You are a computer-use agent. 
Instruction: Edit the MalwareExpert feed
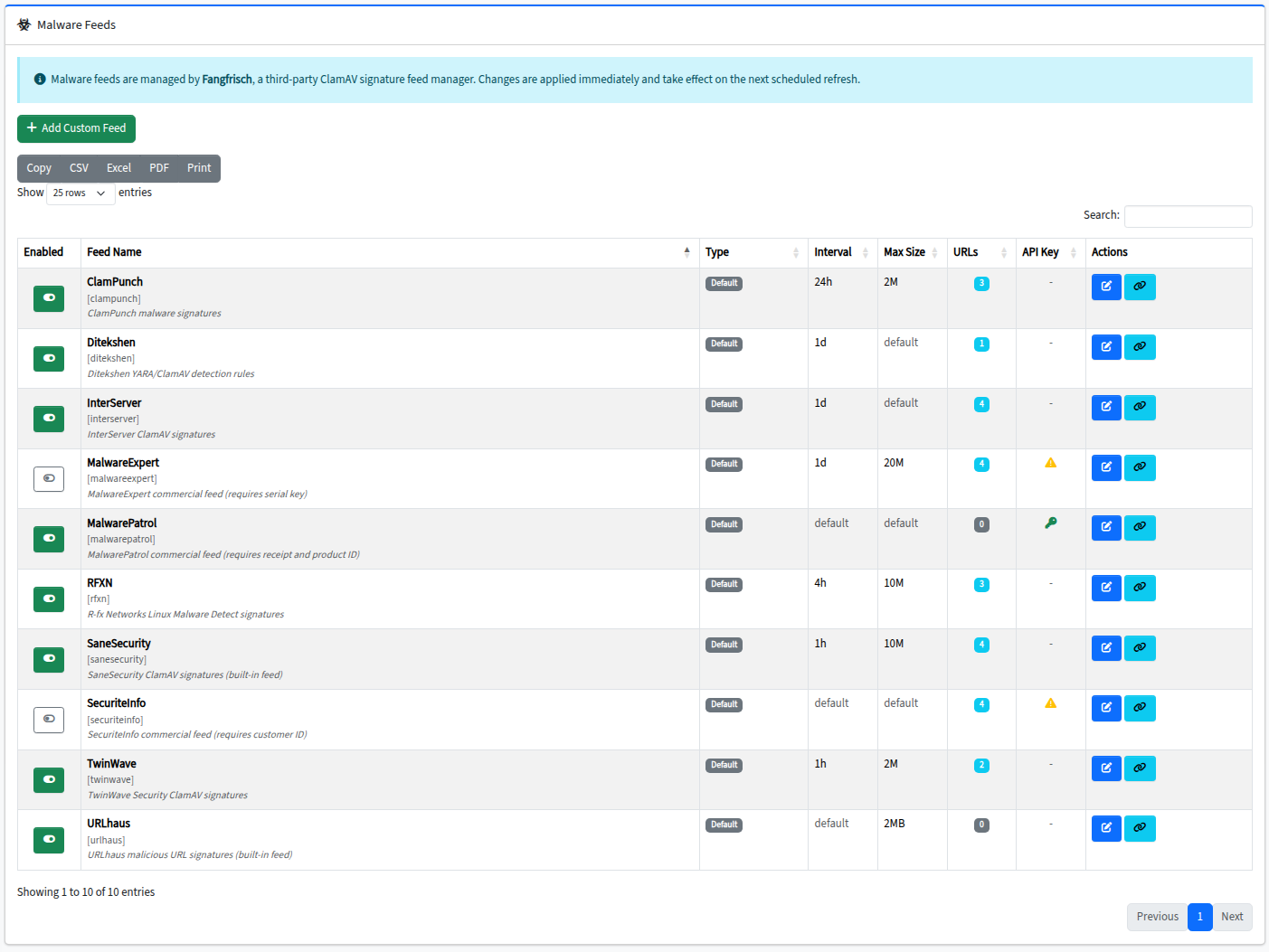click(x=1106, y=467)
